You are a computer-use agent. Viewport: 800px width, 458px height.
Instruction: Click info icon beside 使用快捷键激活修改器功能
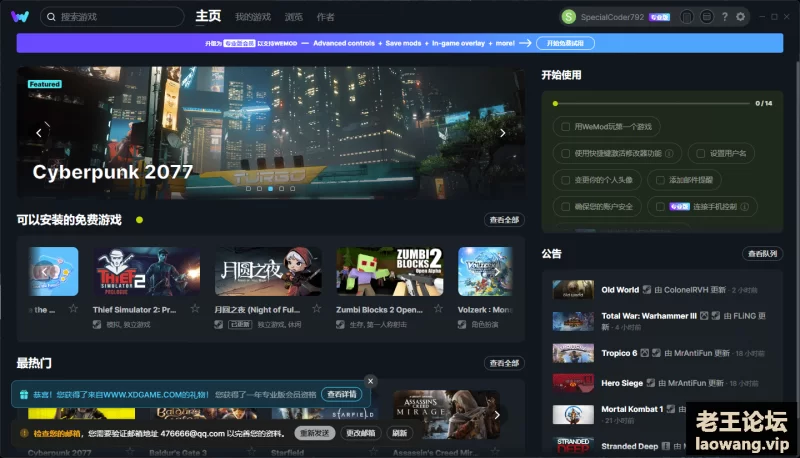click(669, 153)
